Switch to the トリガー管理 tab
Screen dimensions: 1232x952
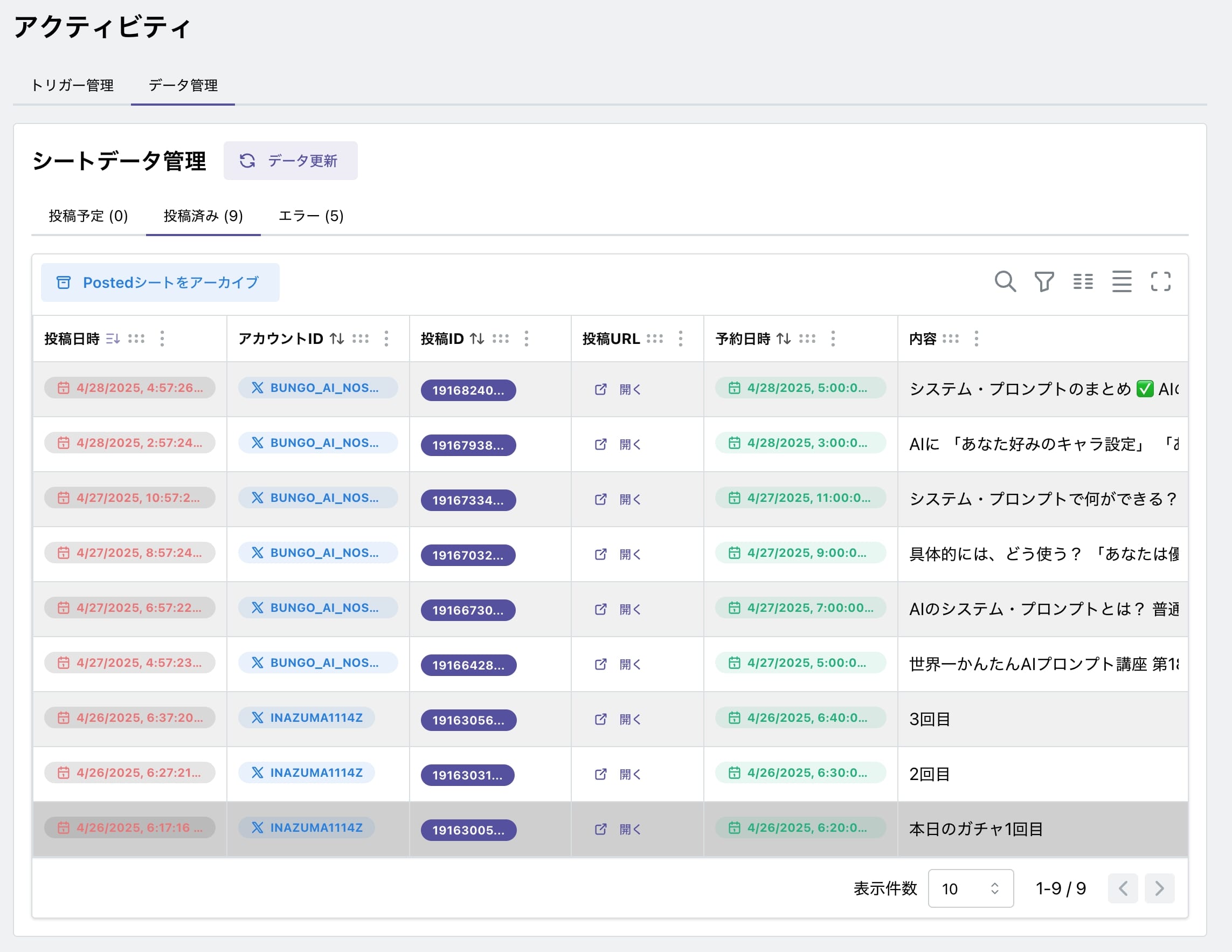pos(72,85)
